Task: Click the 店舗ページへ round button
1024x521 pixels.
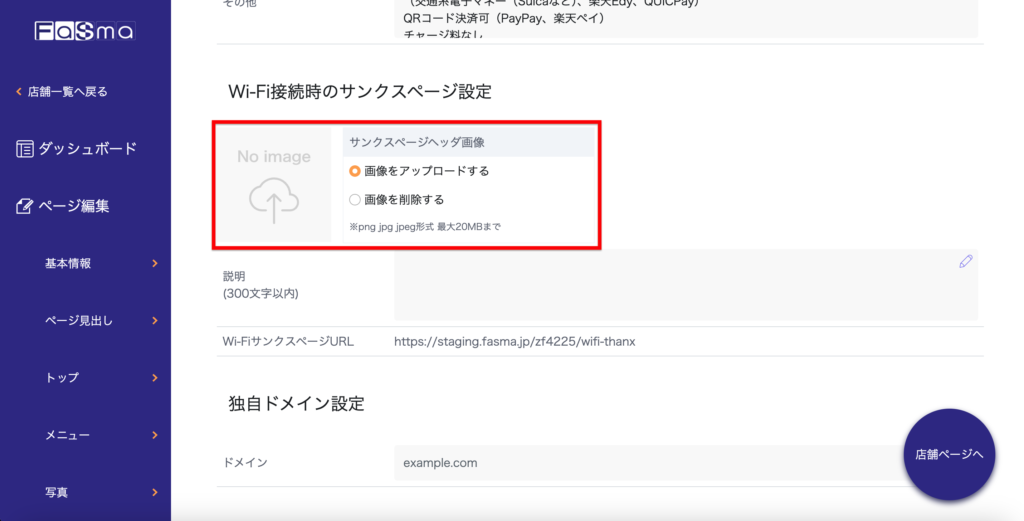Action: click(949, 454)
